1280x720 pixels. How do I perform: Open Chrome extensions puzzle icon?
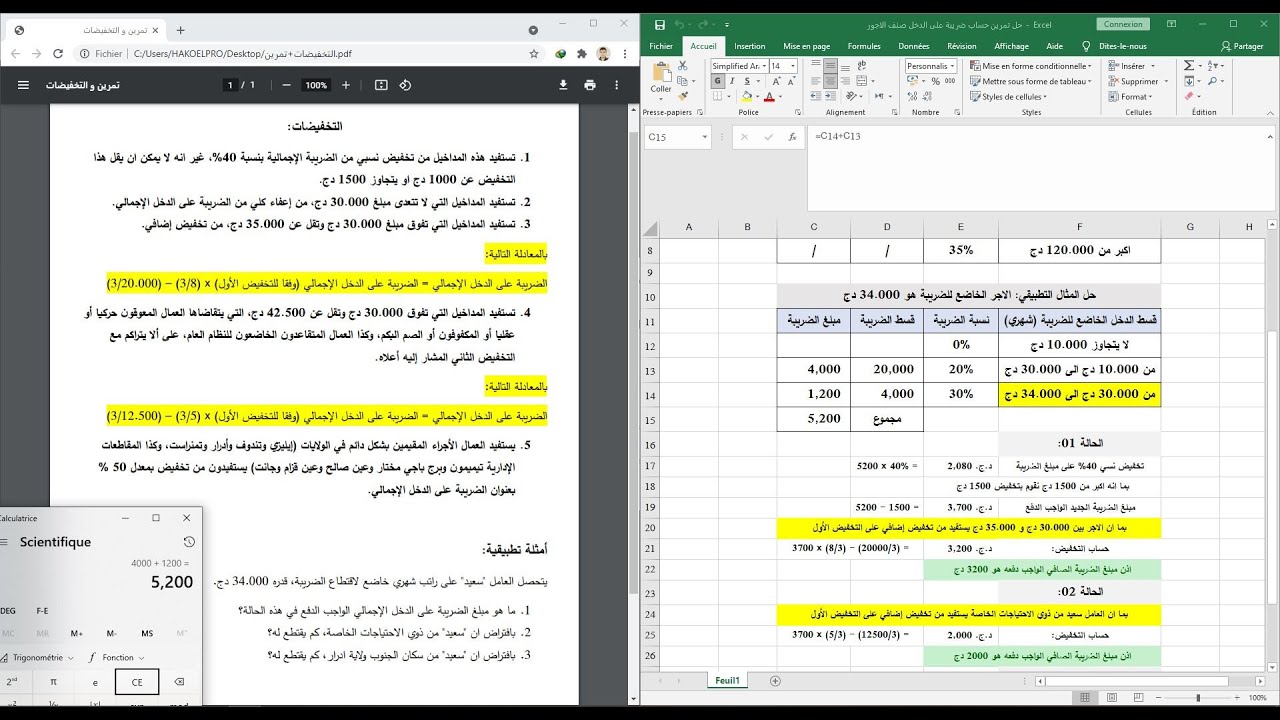582,54
